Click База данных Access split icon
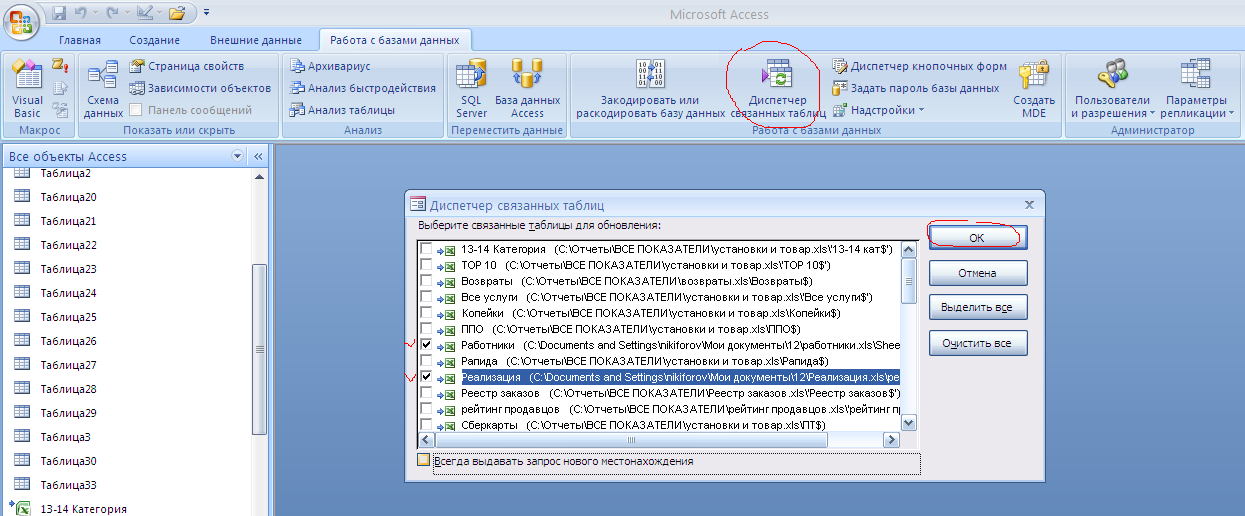Viewport: 1245px width, 516px height. 527,88
